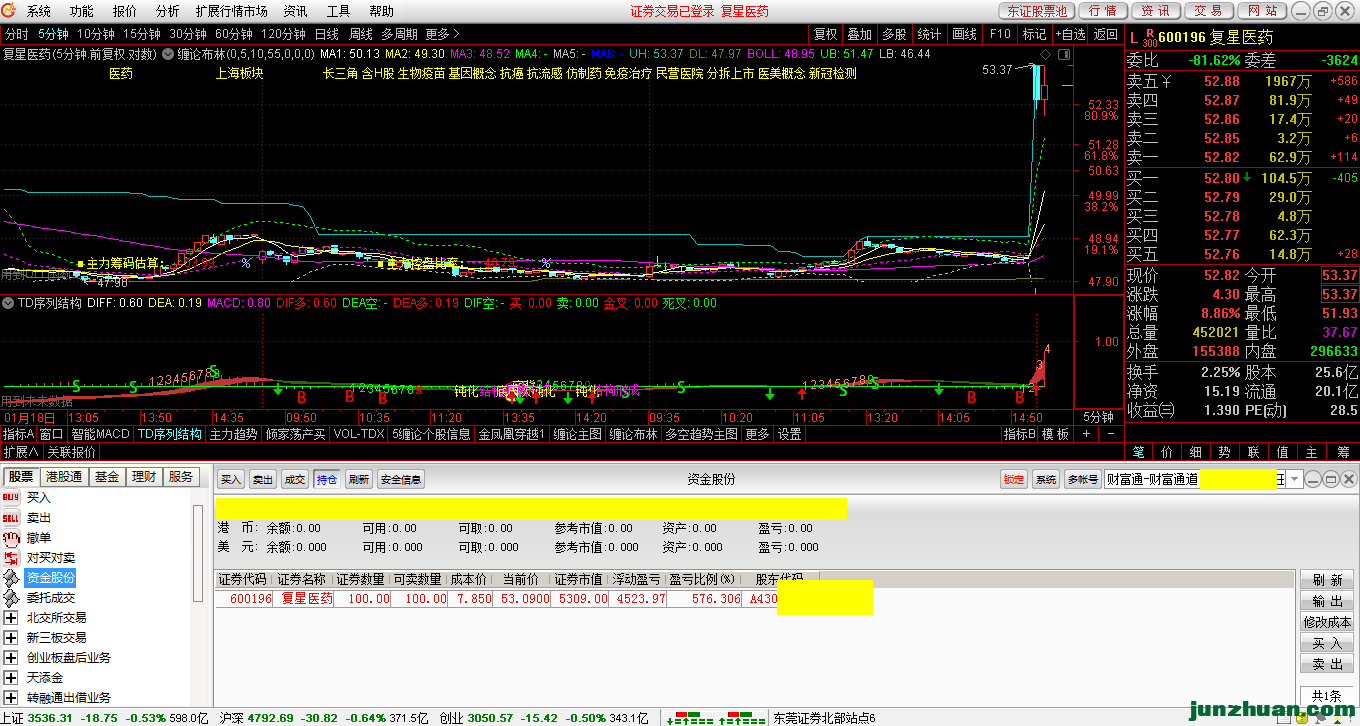Click the red SELL icon beside 卖出
Viewport: 1360px width, 726px height.
coord(12,517)
